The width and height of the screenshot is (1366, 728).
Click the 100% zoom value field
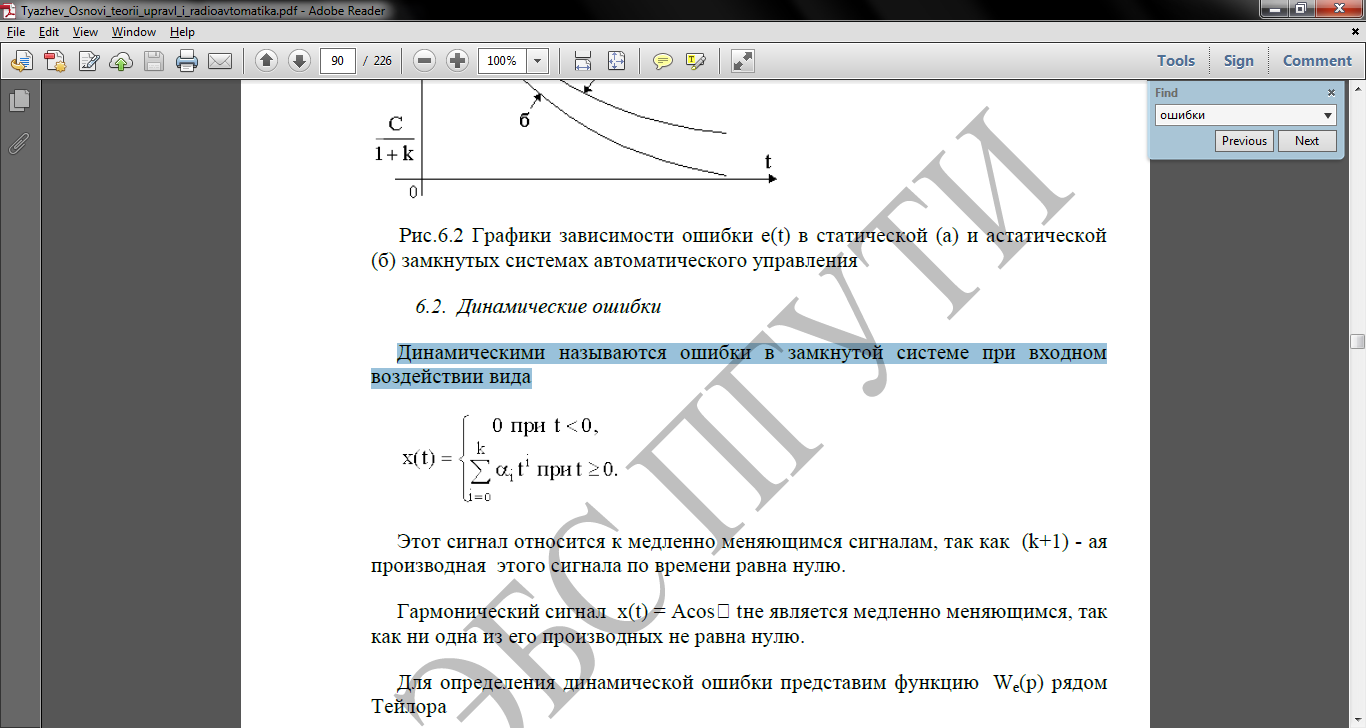(x=502, y=61)
